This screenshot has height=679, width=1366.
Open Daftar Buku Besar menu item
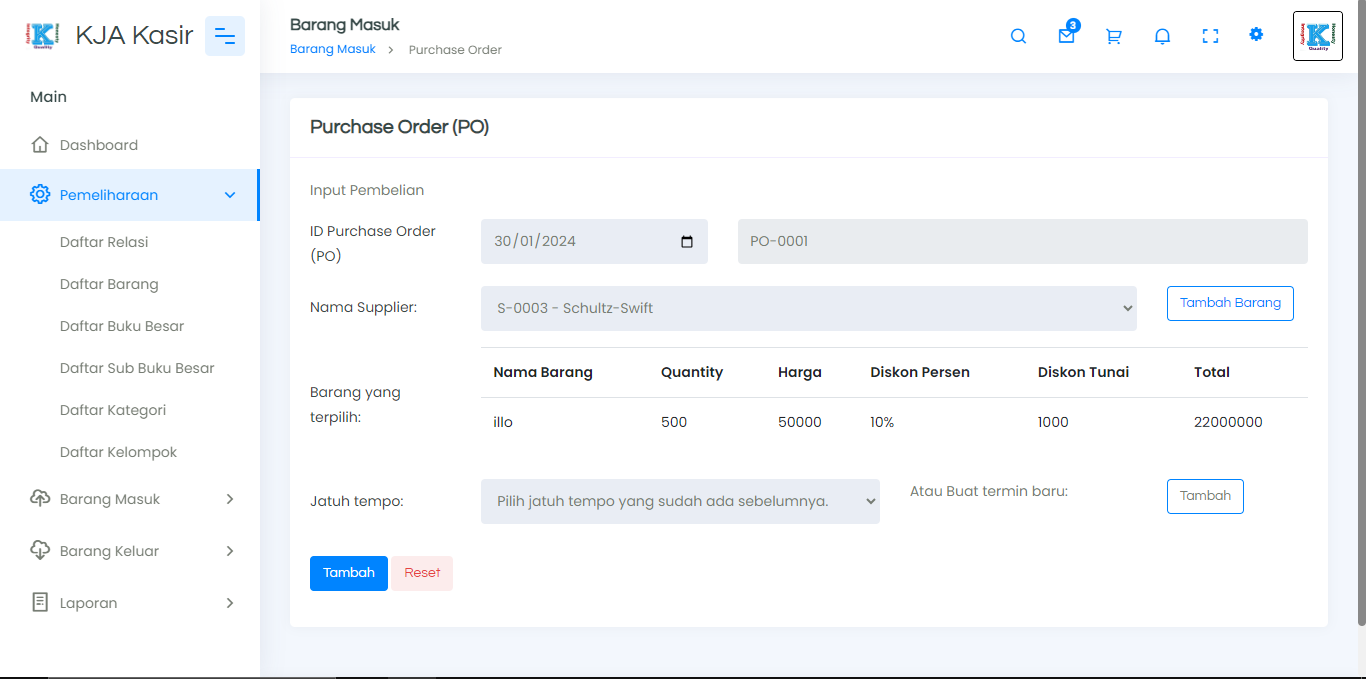pyautogui.click(x=122, y=326)
